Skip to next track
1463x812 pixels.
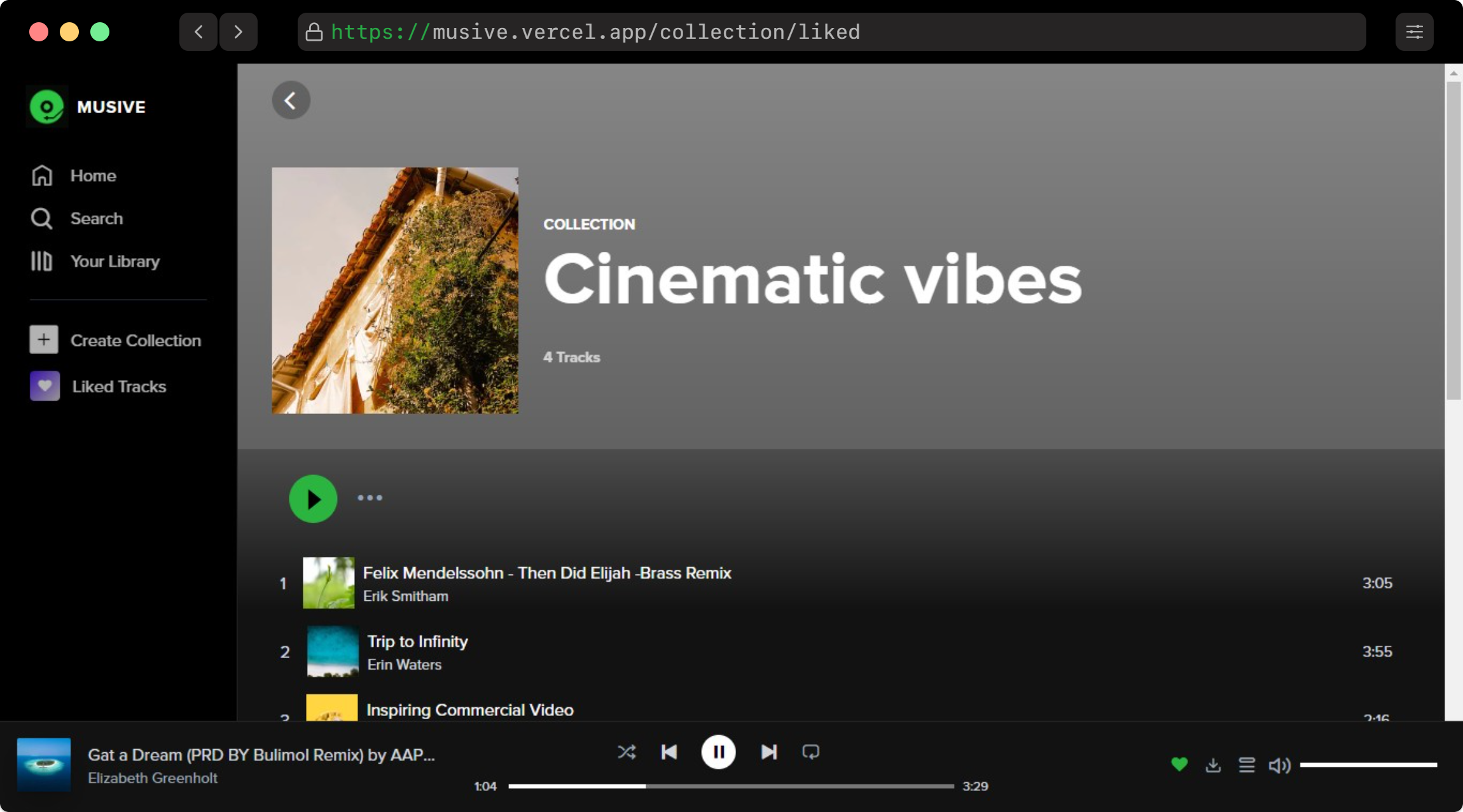click(768, 752)
